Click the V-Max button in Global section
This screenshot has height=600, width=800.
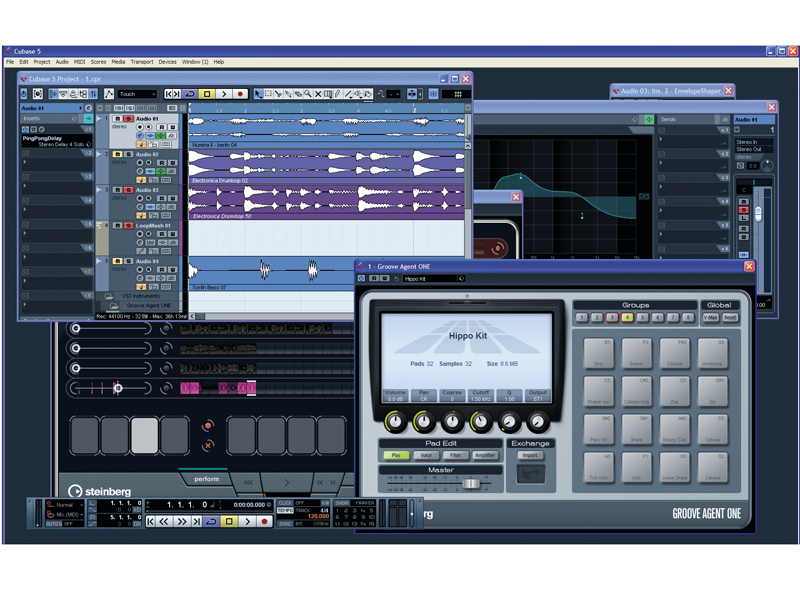tap(710, 318)
